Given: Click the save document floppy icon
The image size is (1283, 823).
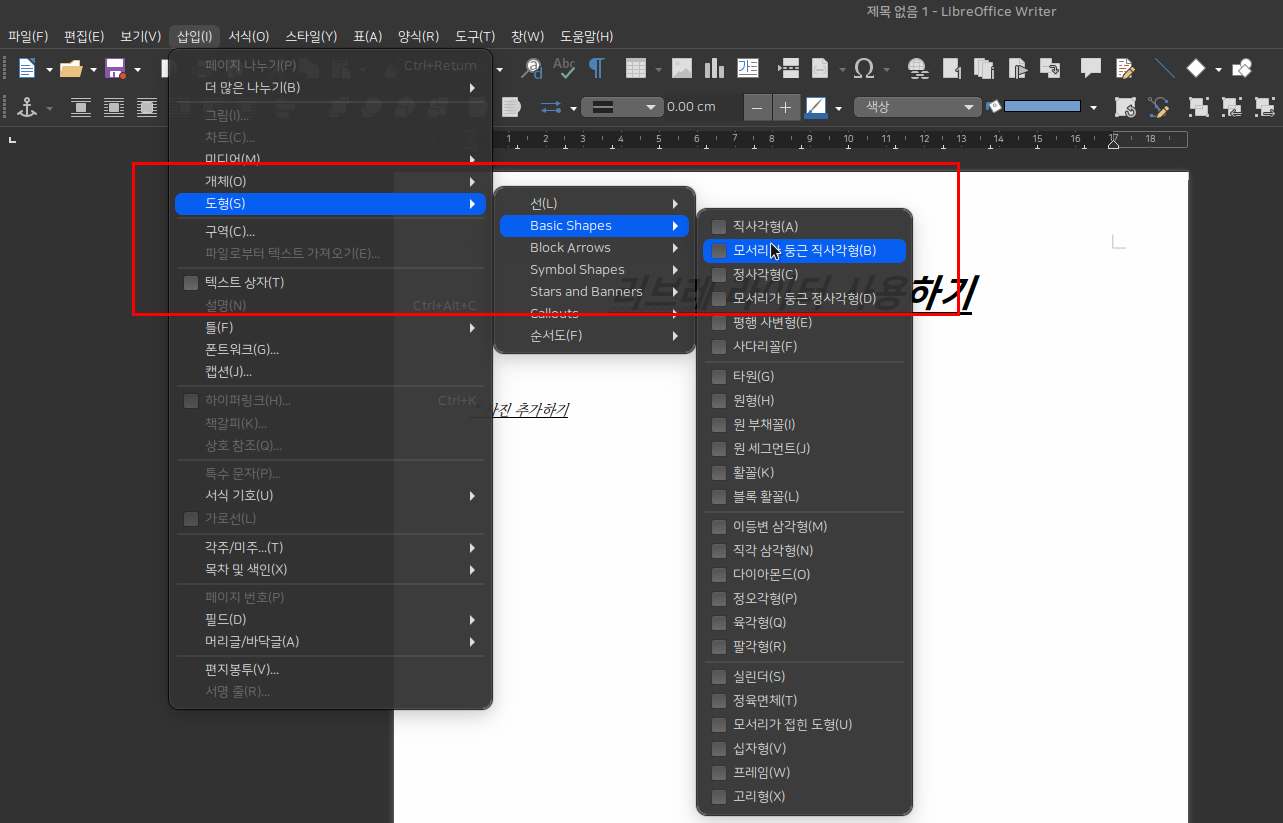Looking at the screenshot, I should point(115,68).
